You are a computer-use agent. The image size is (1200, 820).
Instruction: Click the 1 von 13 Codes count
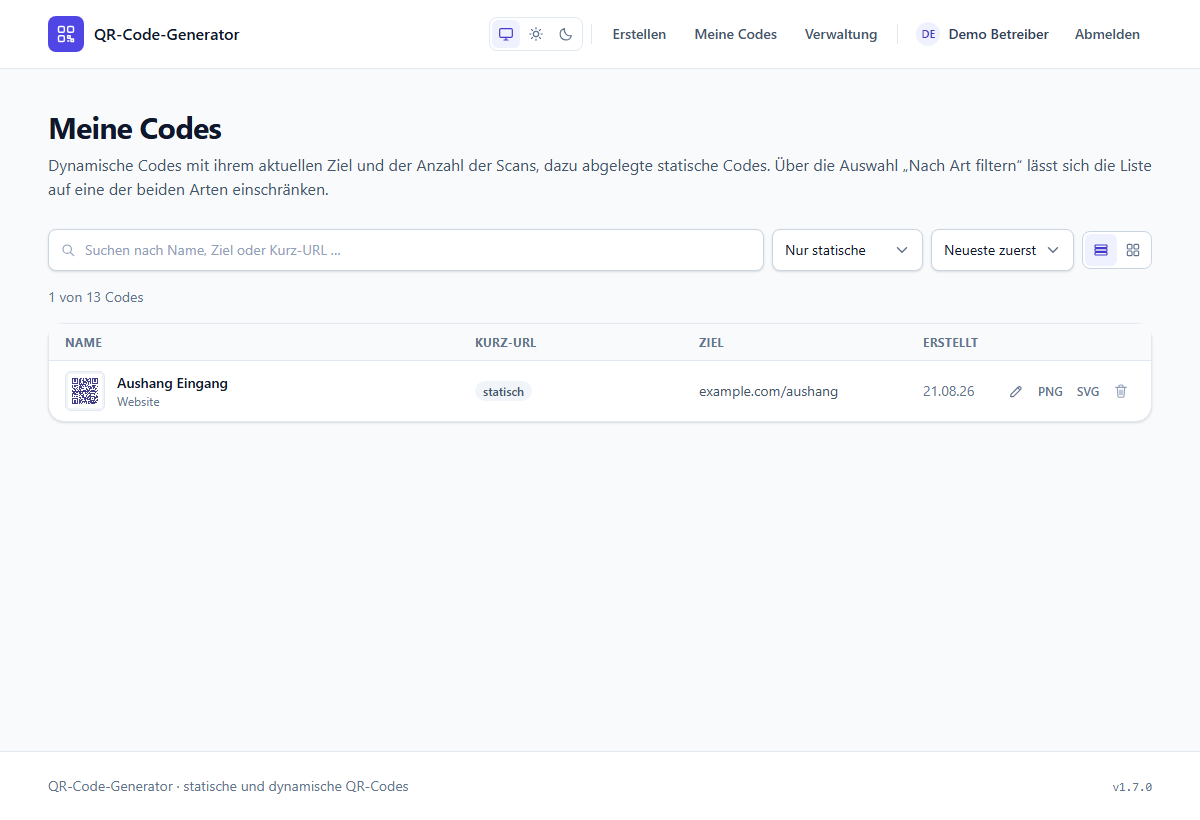click(96, 297)
